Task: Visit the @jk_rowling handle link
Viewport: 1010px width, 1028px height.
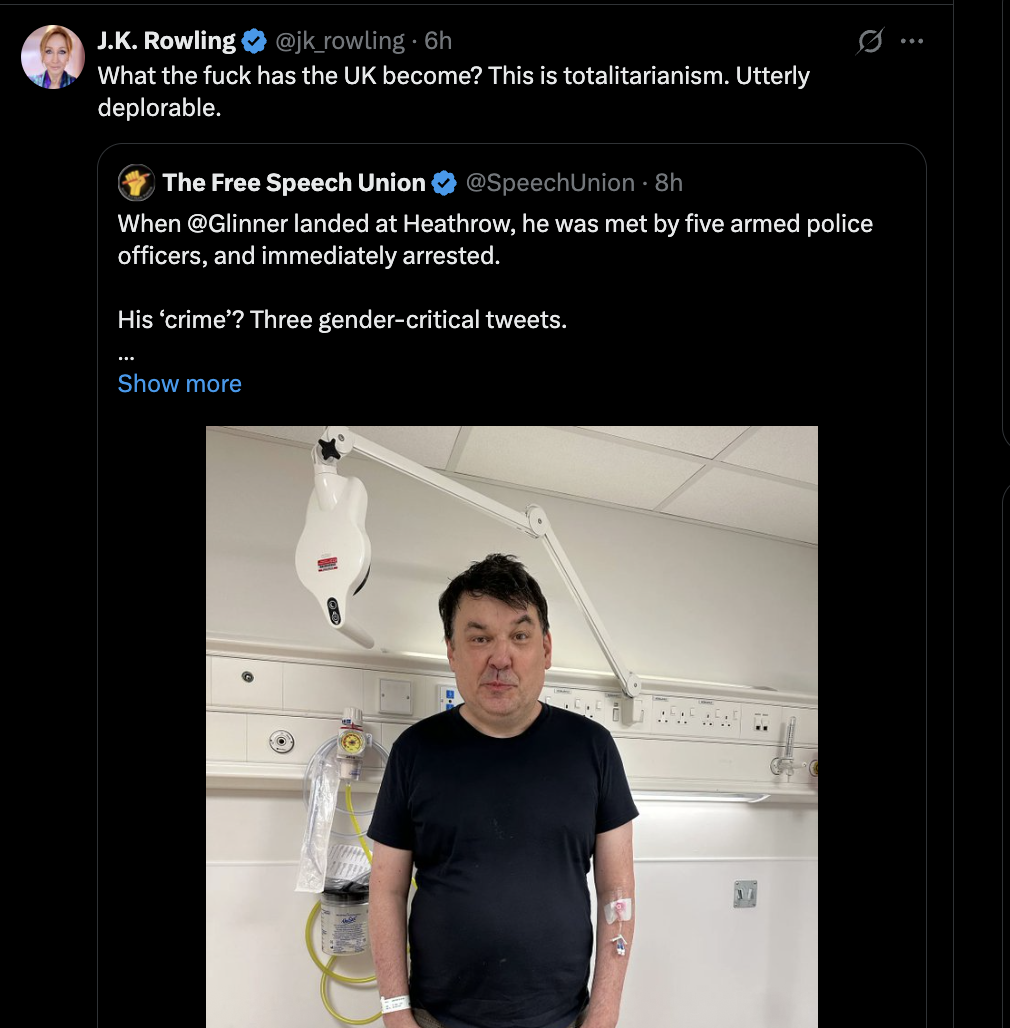Action: click(x=339, y=41)
